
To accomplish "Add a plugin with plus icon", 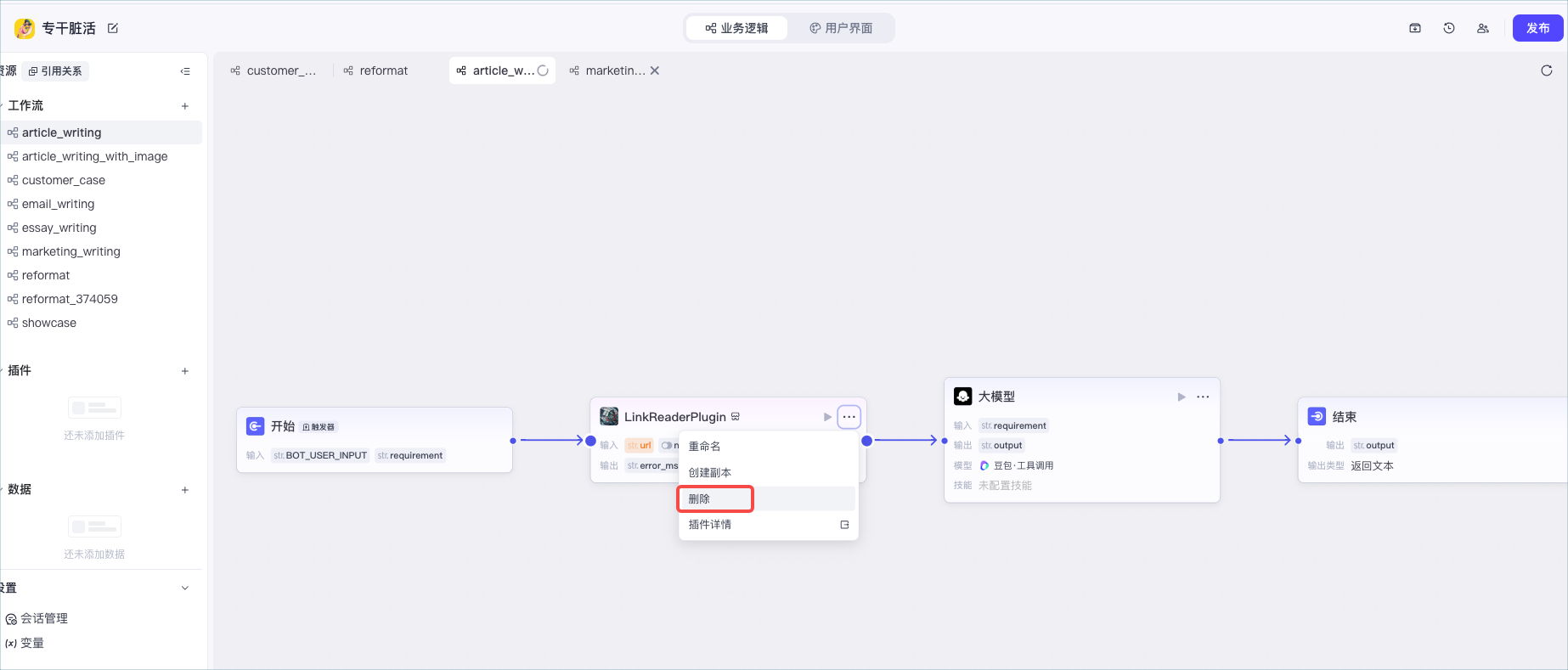I will pos(185,371).
